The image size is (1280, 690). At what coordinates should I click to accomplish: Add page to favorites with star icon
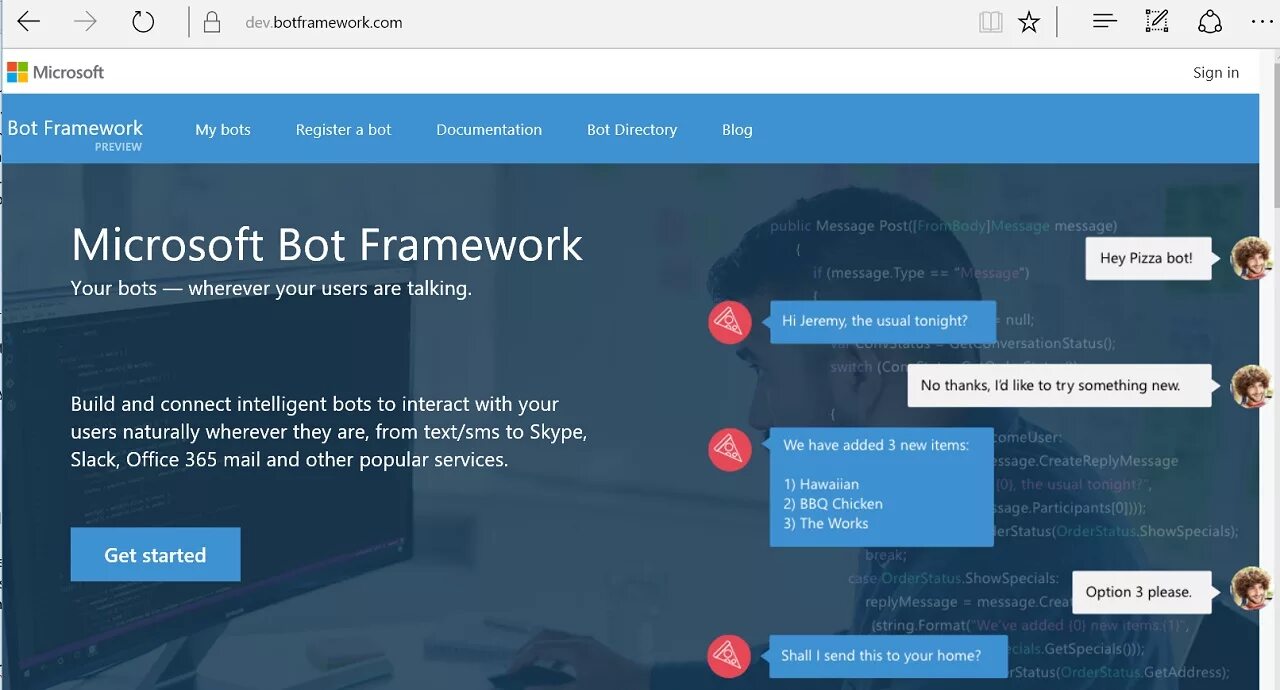(x=1029, y=22)
